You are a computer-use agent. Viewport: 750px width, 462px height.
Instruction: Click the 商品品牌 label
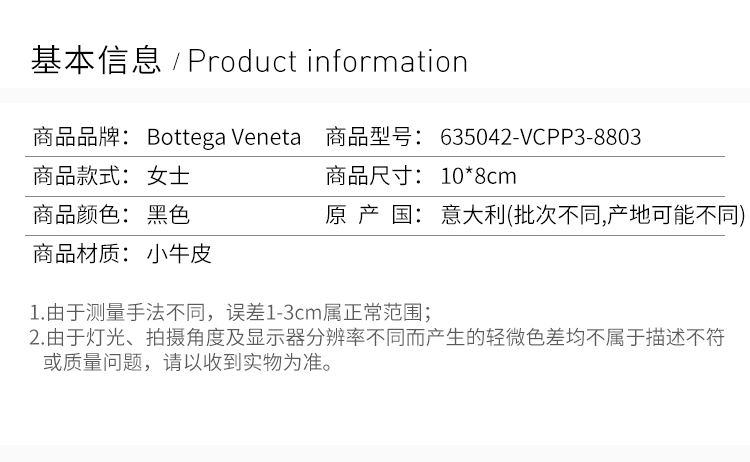point(81,137)
